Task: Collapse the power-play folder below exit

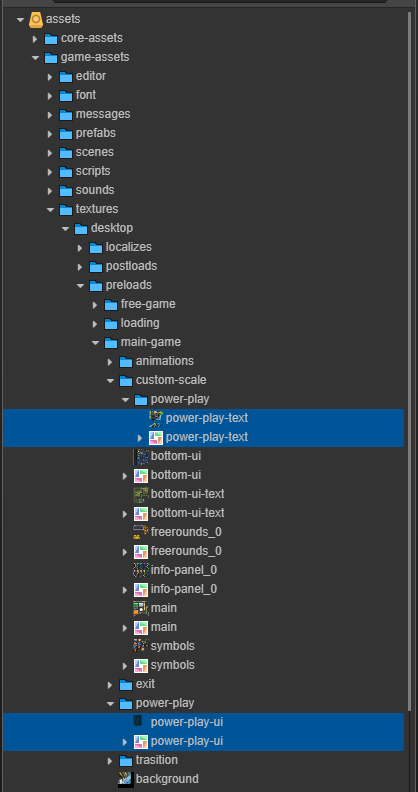Action: 111,703
